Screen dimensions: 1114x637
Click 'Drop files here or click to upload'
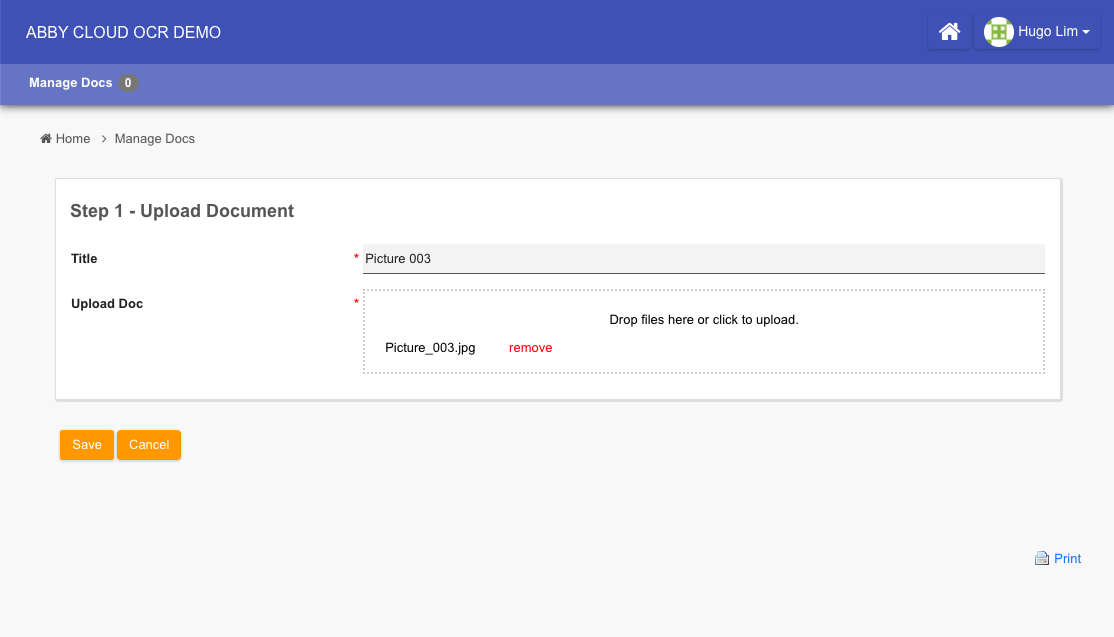point(703,320)
